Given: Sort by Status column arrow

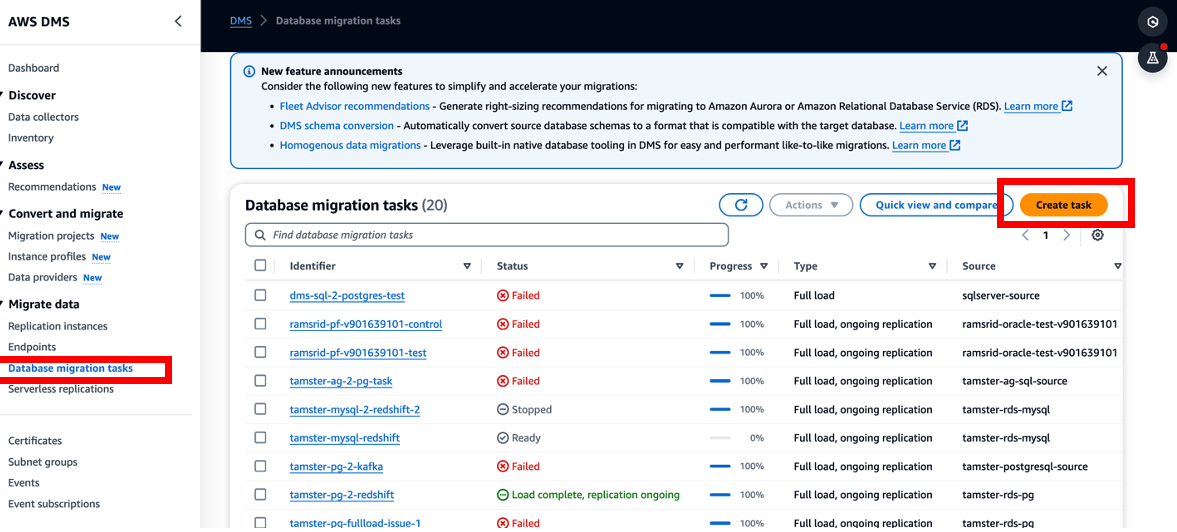Looking at the screenshot, I should (679, 266).
